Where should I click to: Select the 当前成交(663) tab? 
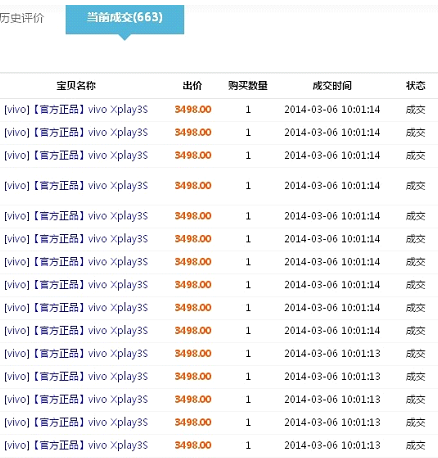click(125, 19)
